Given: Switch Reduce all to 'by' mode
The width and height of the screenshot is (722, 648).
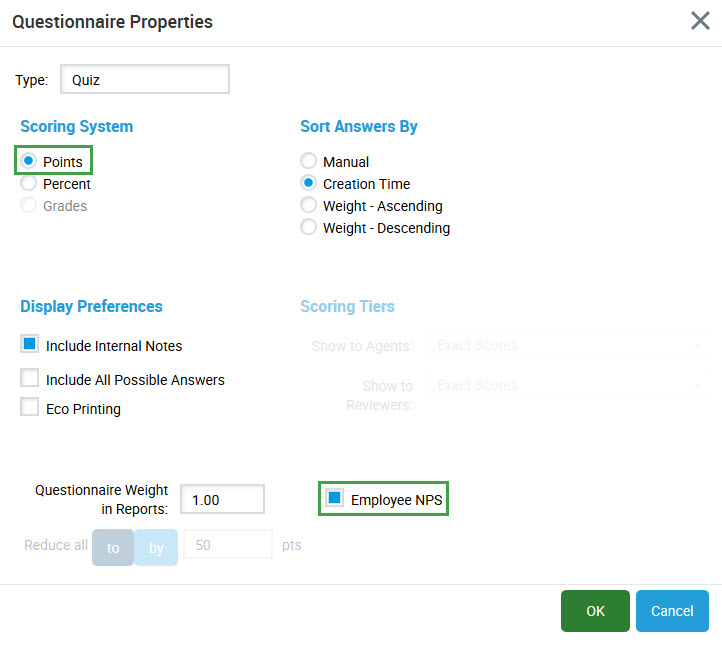Looking at the screenshot, I should [x=156, y=547].
